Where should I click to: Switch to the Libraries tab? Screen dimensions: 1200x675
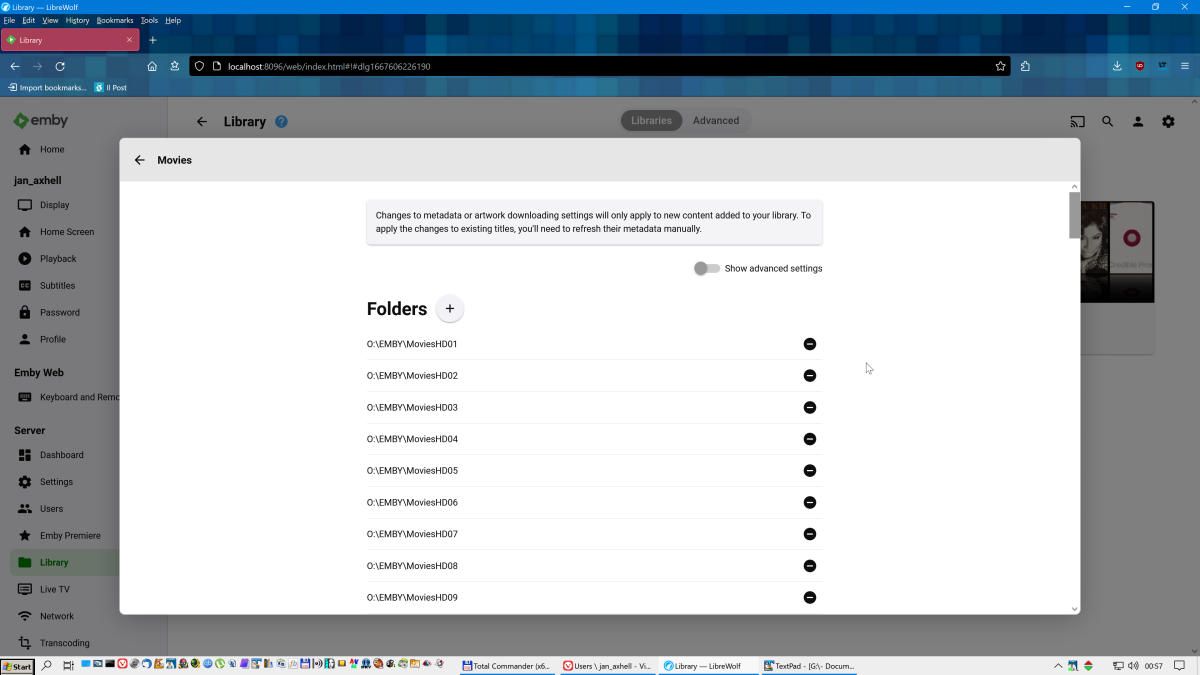click(651, 121)
